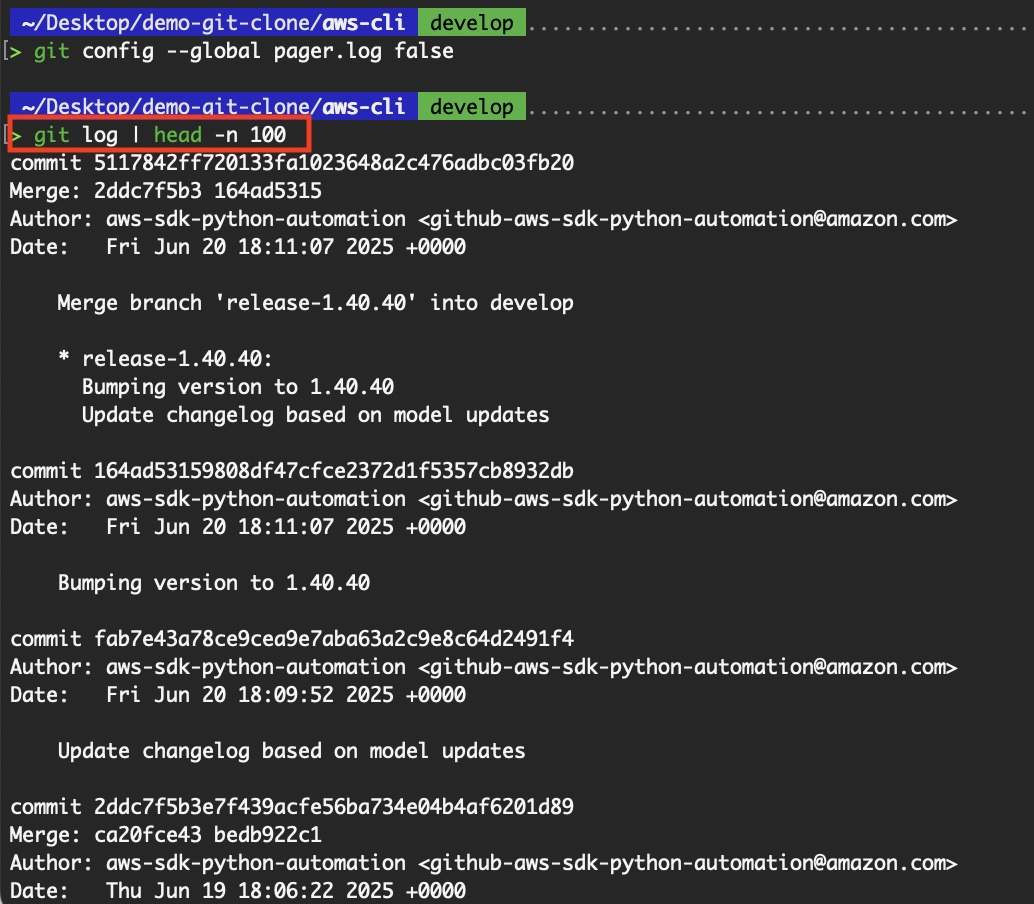Click the line 'Merge: ca20fce43 bedb922c1'

pyautogui.click(x=166, y=835)
